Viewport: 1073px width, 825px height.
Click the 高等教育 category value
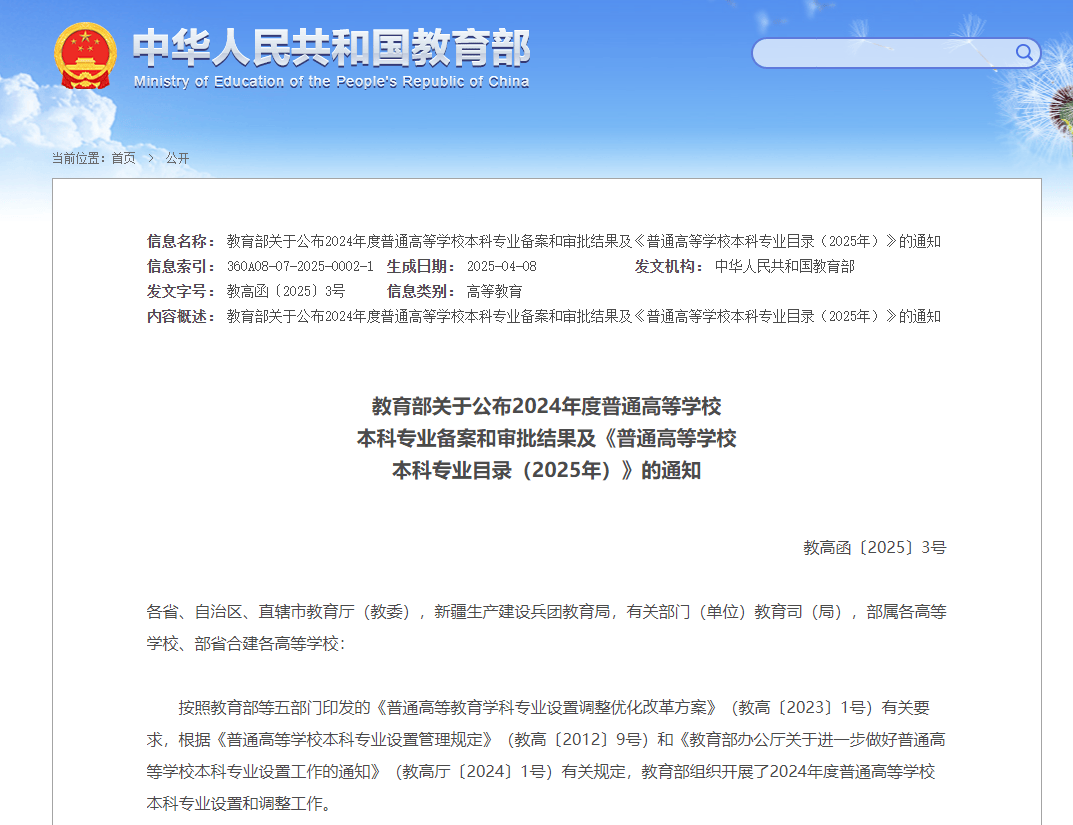click(495, 291)
